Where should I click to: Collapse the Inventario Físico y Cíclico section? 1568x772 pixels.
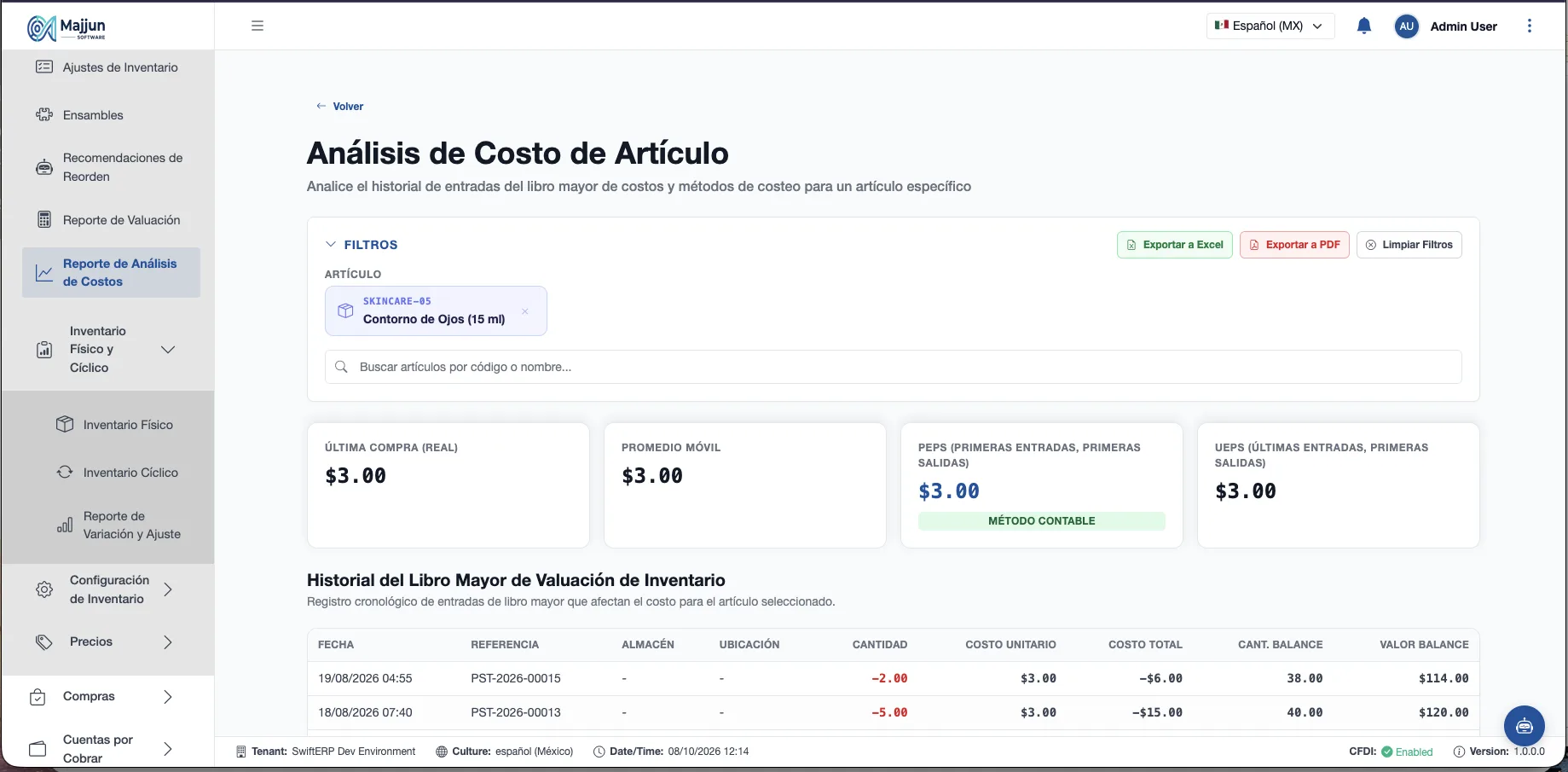coord(168,349)
